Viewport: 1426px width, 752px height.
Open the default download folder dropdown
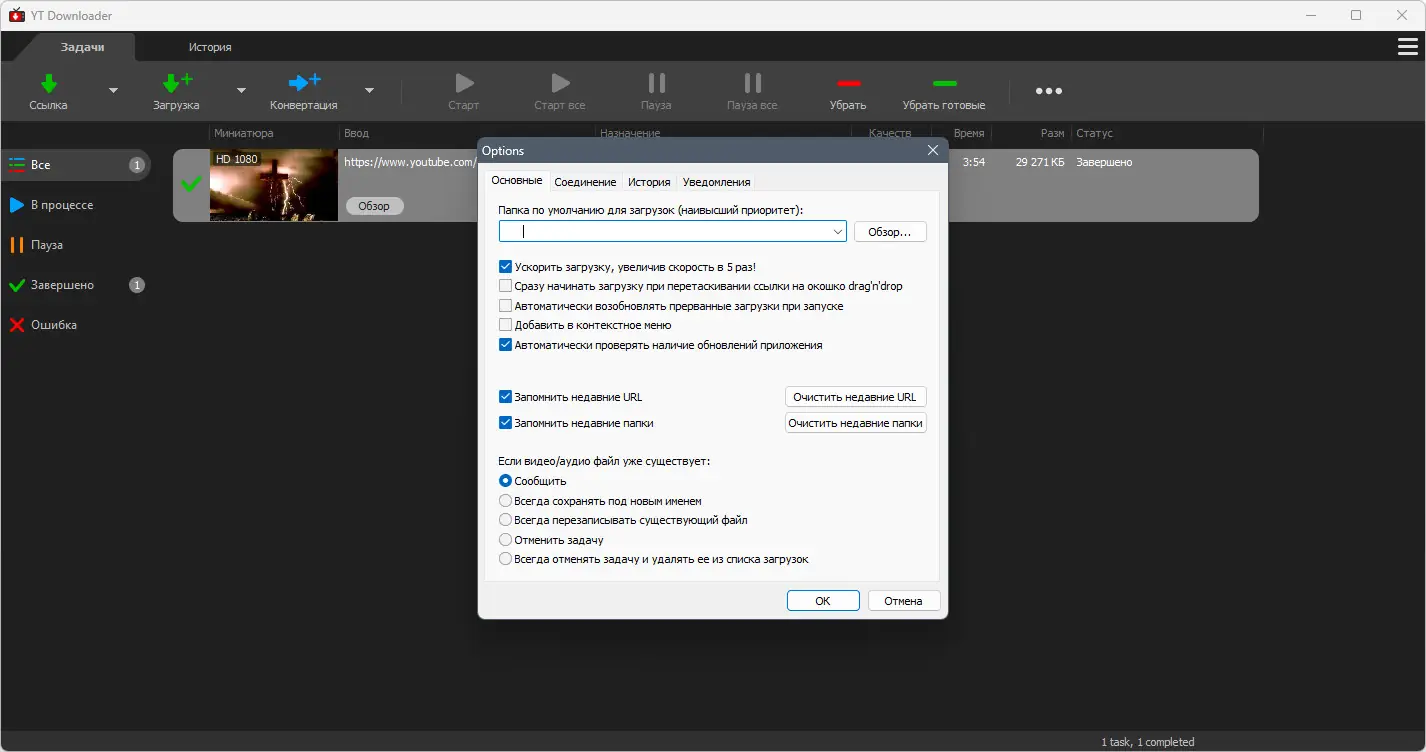coord(838,230)
